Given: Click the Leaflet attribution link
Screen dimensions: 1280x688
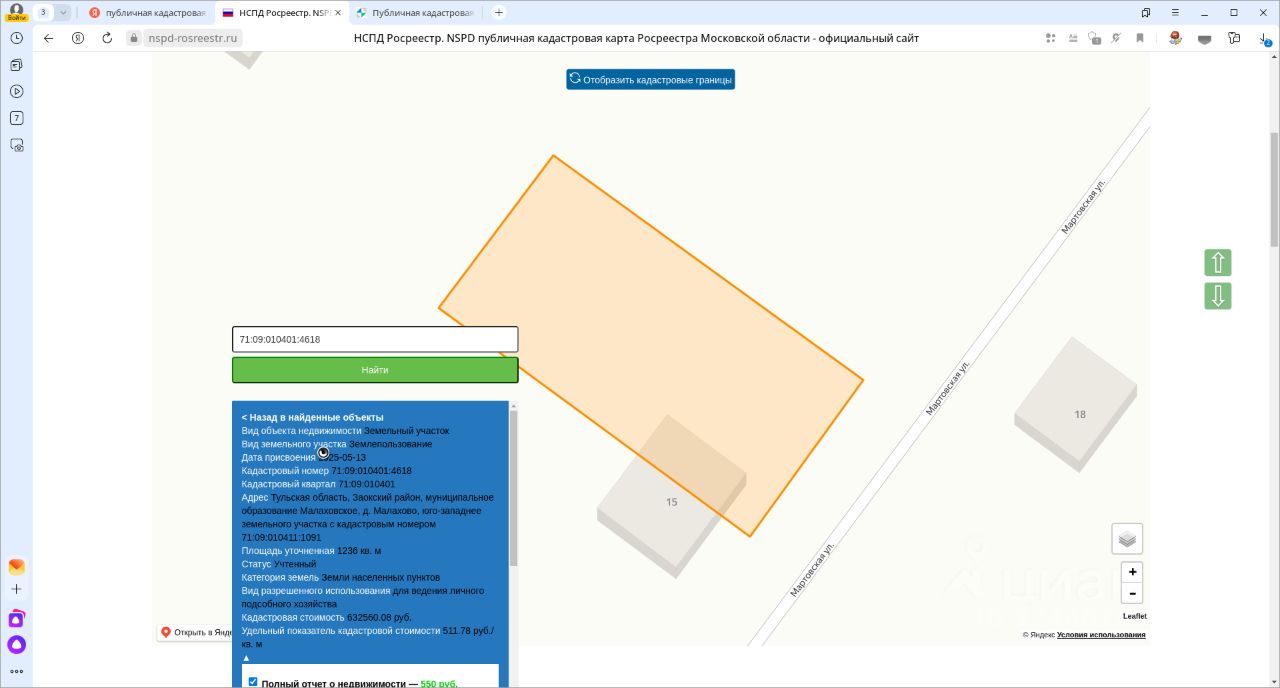Looking at the screenshot, I should tap(1135, 616).
